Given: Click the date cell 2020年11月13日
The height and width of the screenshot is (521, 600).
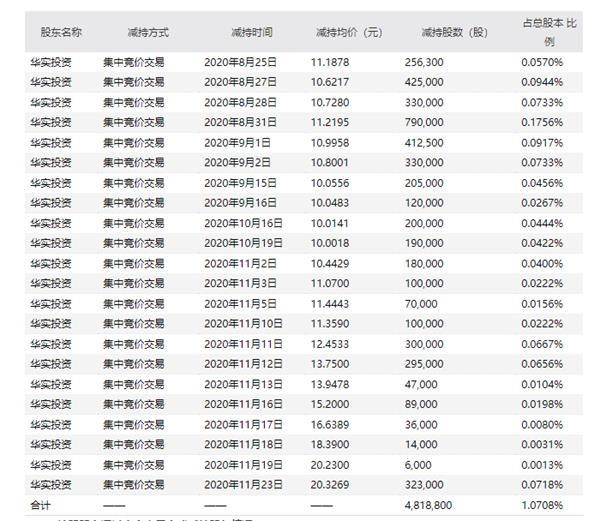Looking at the screenshot, I should click(x=243, y=384).
